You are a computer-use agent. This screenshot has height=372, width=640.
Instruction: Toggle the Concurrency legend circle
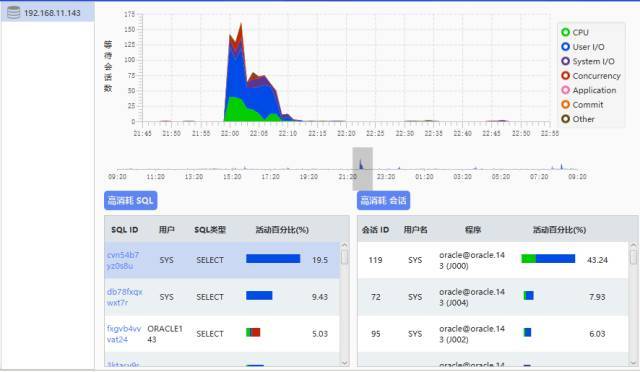[x=565, y=76]
